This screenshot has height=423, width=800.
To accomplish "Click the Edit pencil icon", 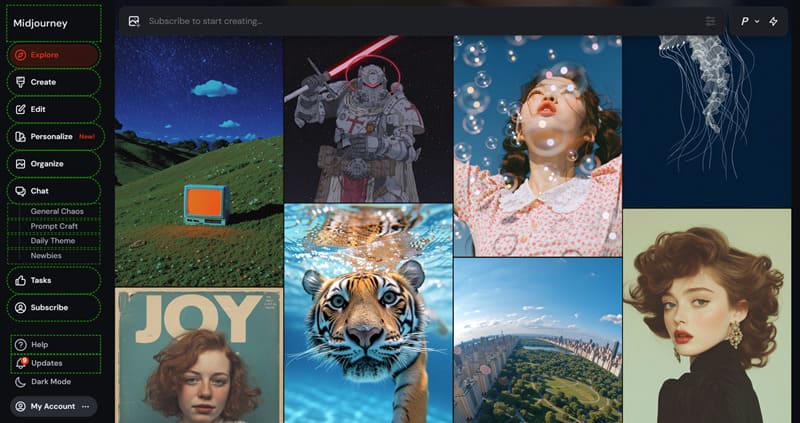I will point(20,109).
